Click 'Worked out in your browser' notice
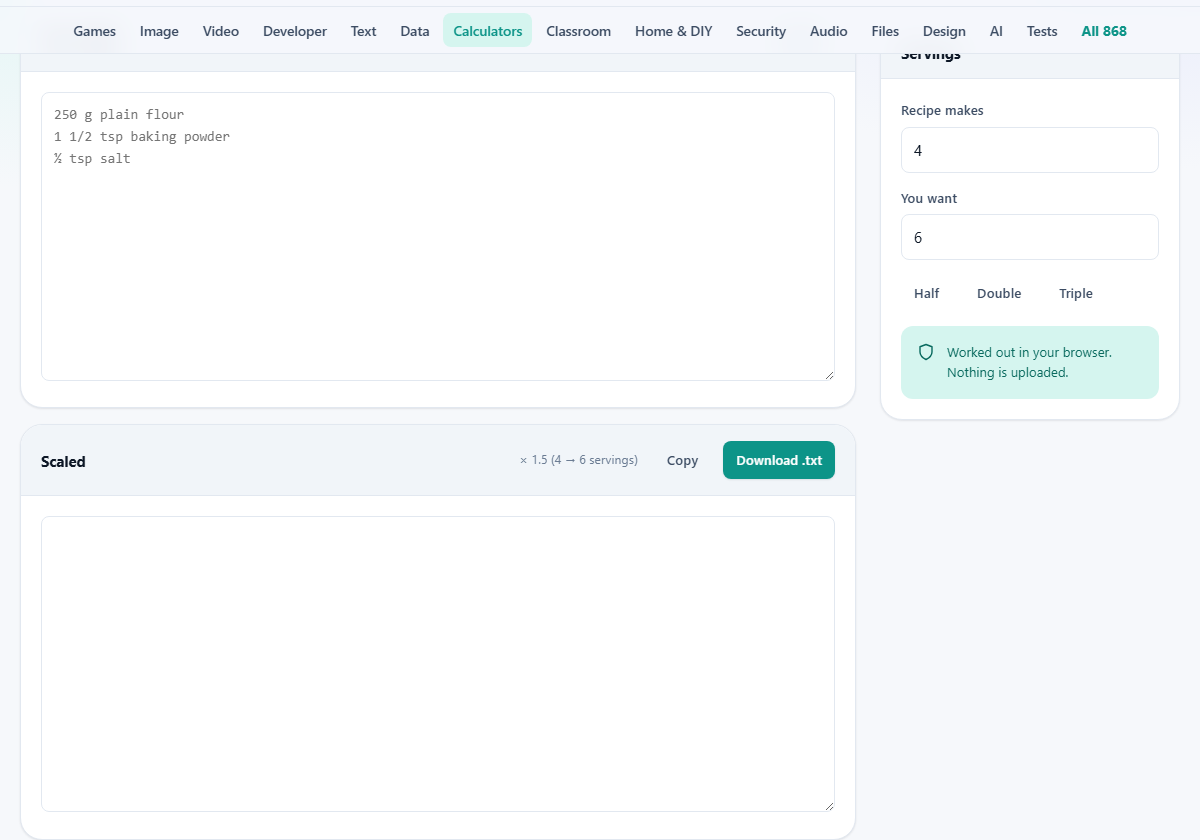The image size is (1200, 840). (x=1029, y=362)
